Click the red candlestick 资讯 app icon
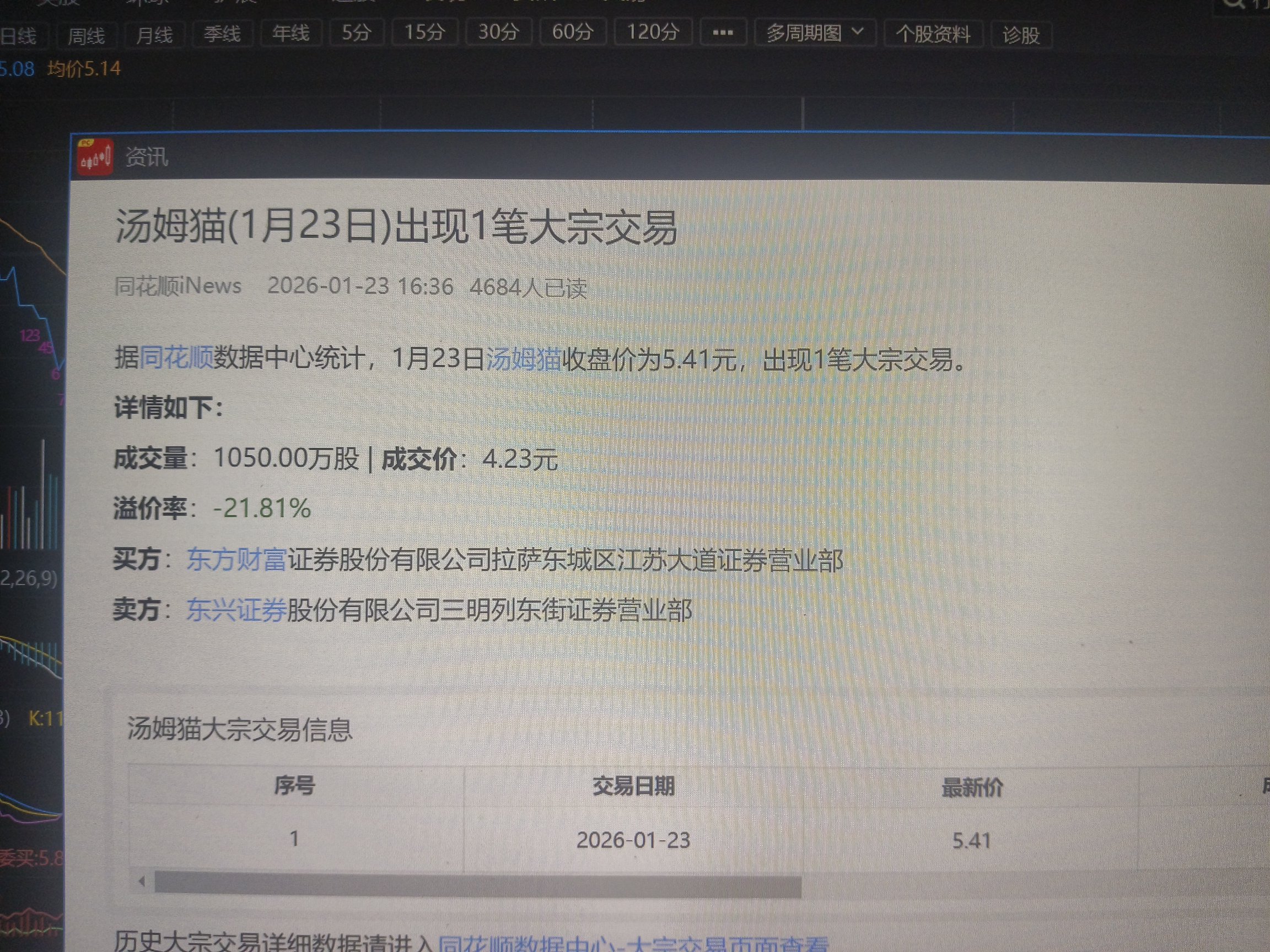 (95, 156)
